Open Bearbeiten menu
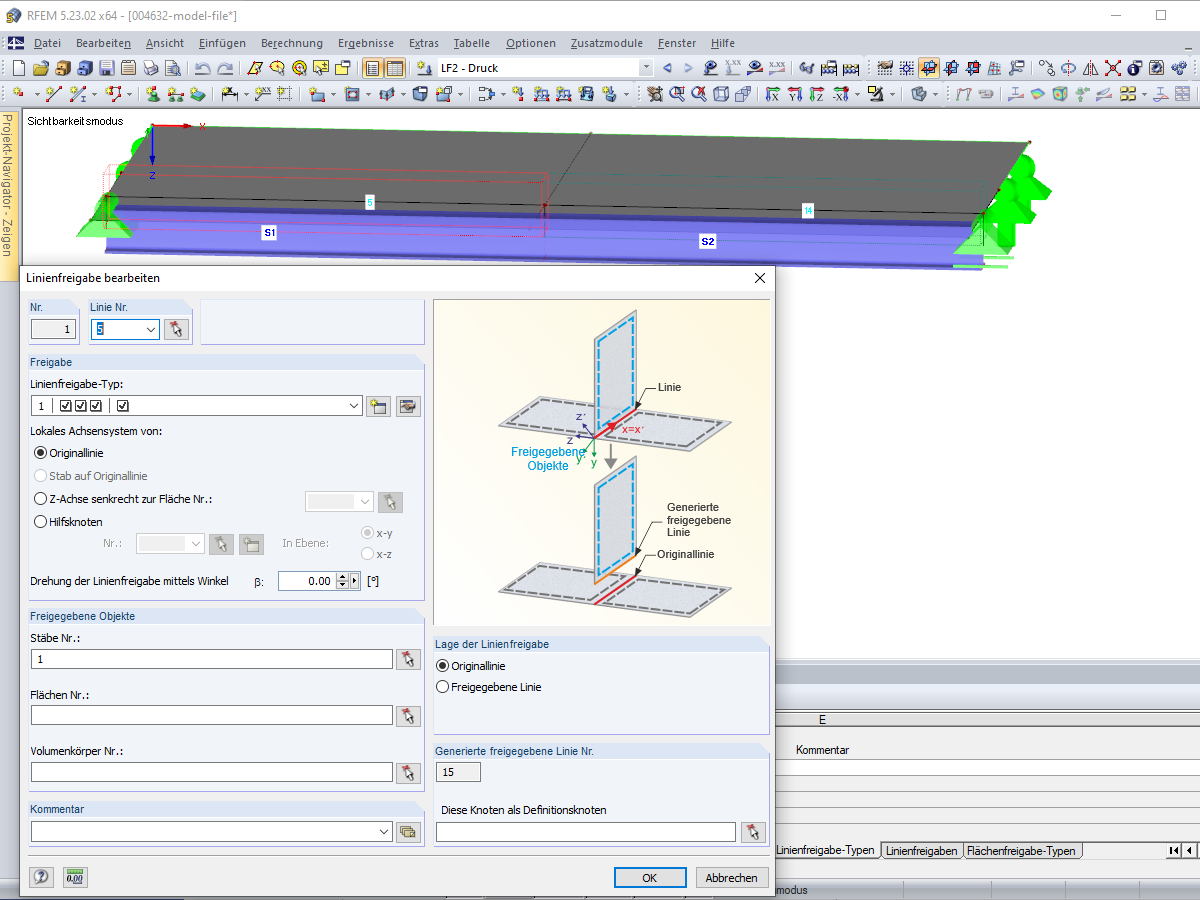1200x900 pixels. click(x=103, y=43)
